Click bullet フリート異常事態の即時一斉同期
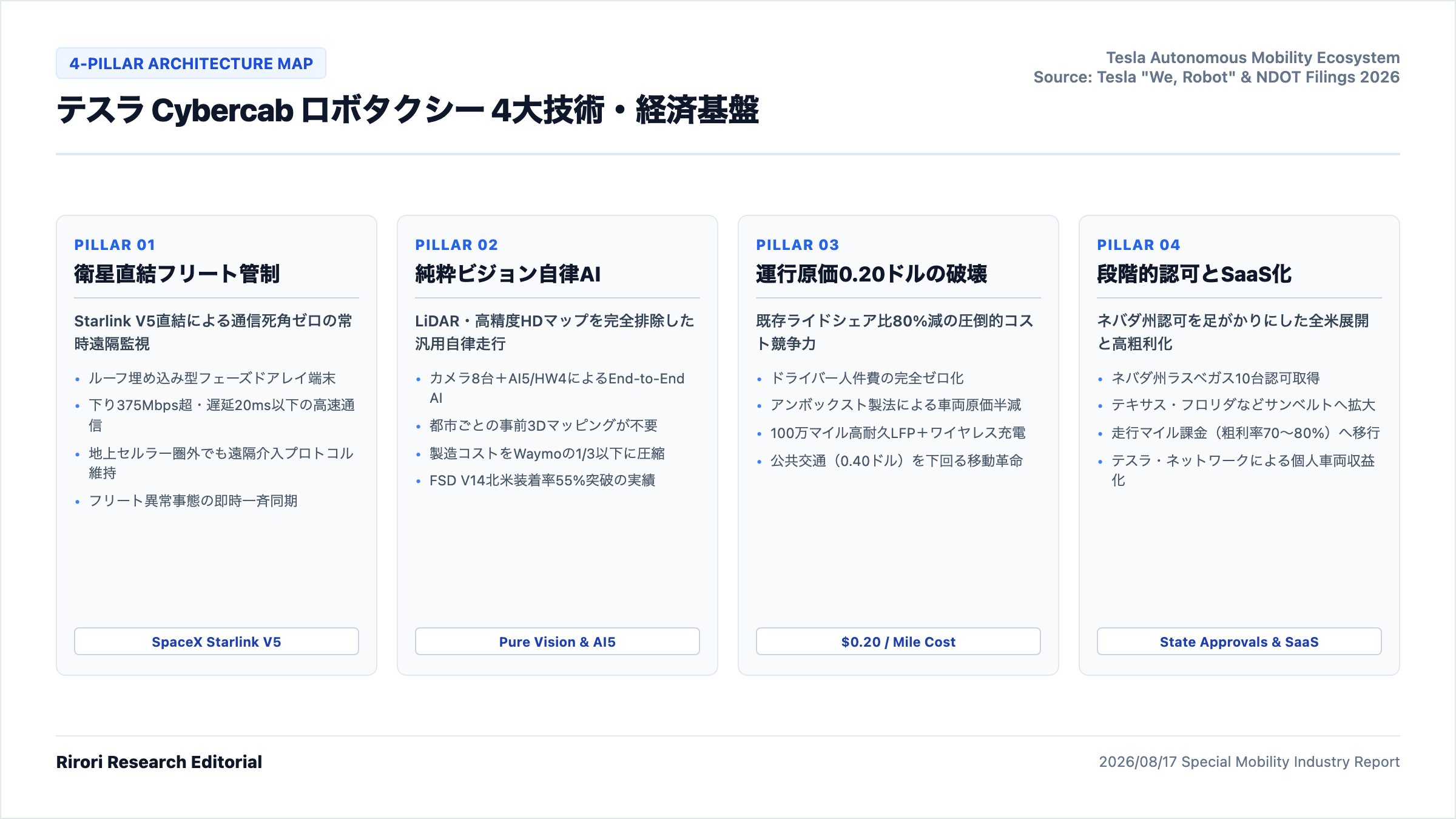The width and height of the screenshot is (1456, 819). point(193,500)
